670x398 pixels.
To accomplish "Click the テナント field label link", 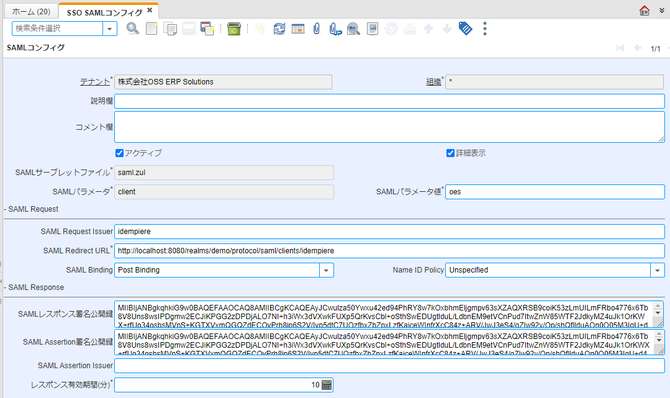I will 95,82.
